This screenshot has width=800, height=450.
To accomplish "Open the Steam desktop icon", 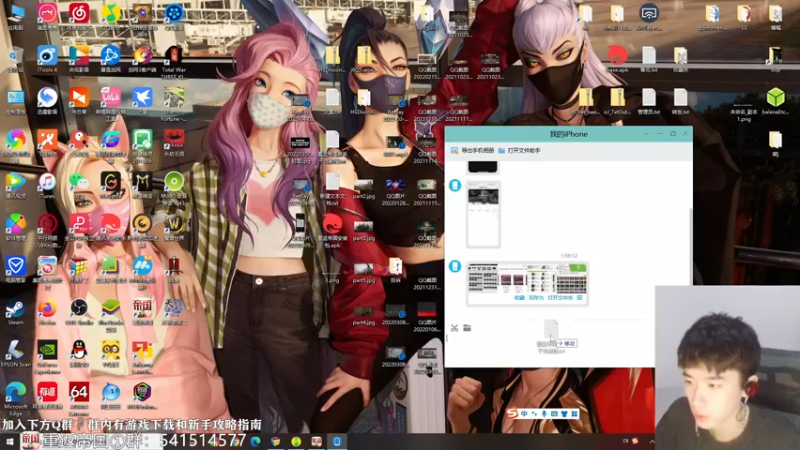I will click(15, 312).
